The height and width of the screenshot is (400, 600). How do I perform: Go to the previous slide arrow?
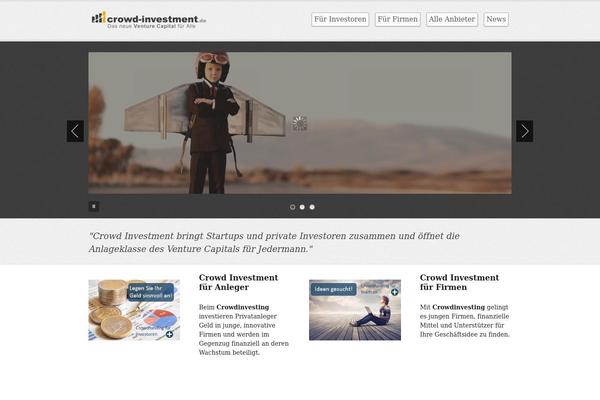pos(75,131)
